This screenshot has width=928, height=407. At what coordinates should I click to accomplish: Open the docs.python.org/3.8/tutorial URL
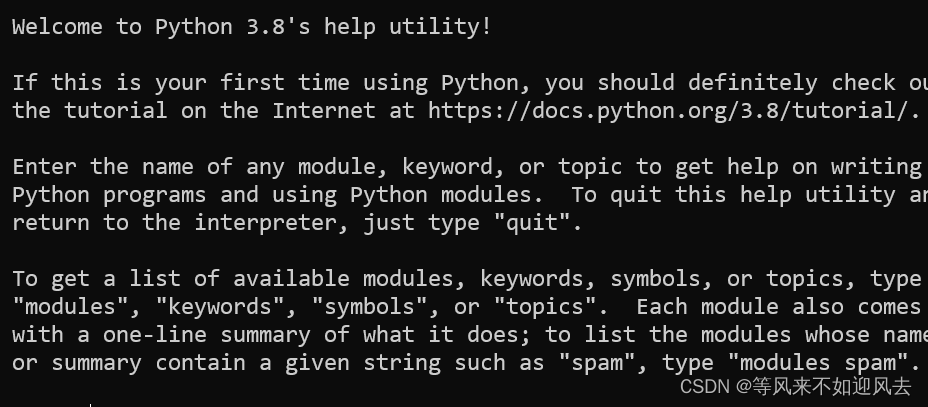pyautogui.click(x=673, y=111)
